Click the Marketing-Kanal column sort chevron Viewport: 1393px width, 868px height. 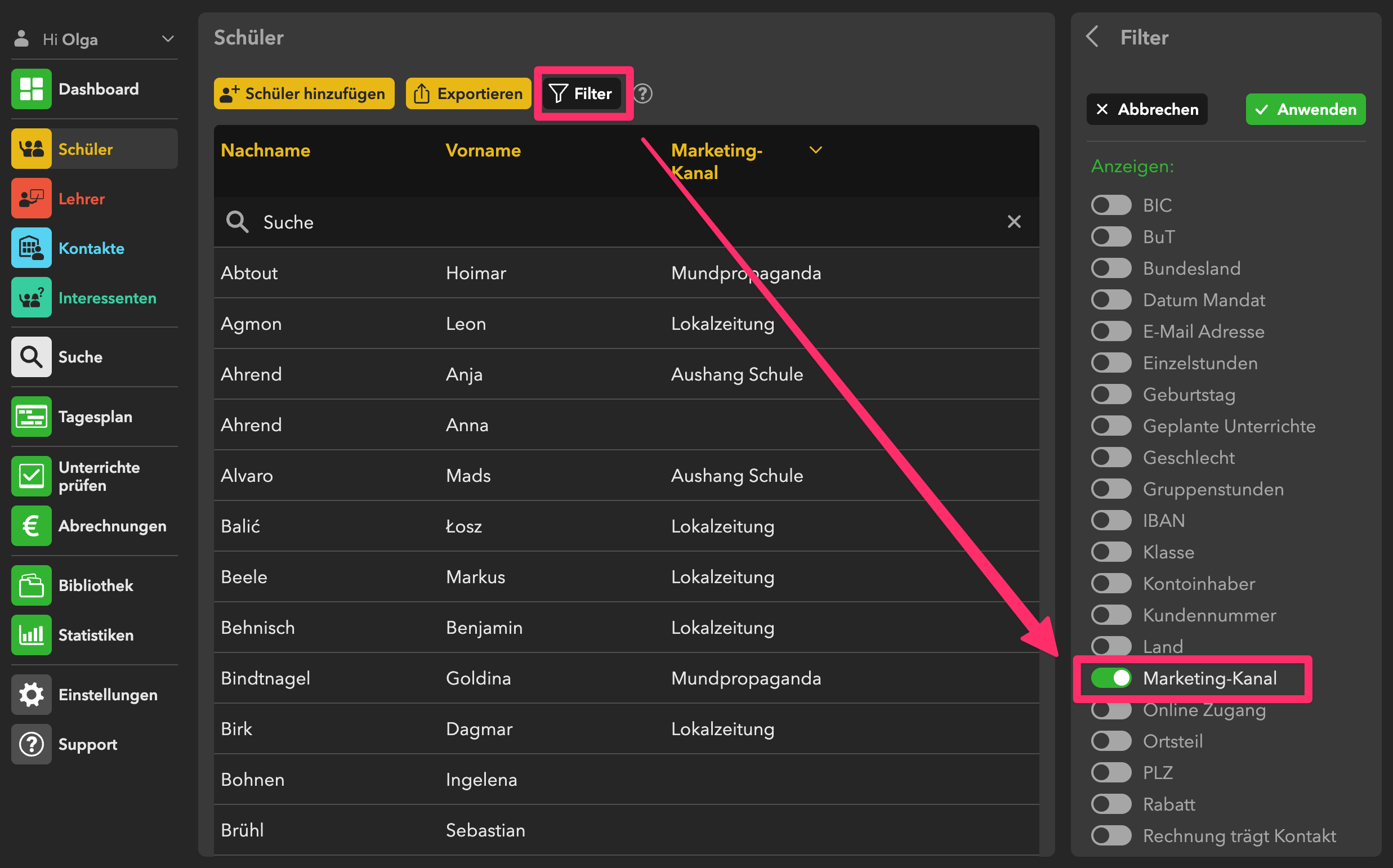tap(815, 150)
